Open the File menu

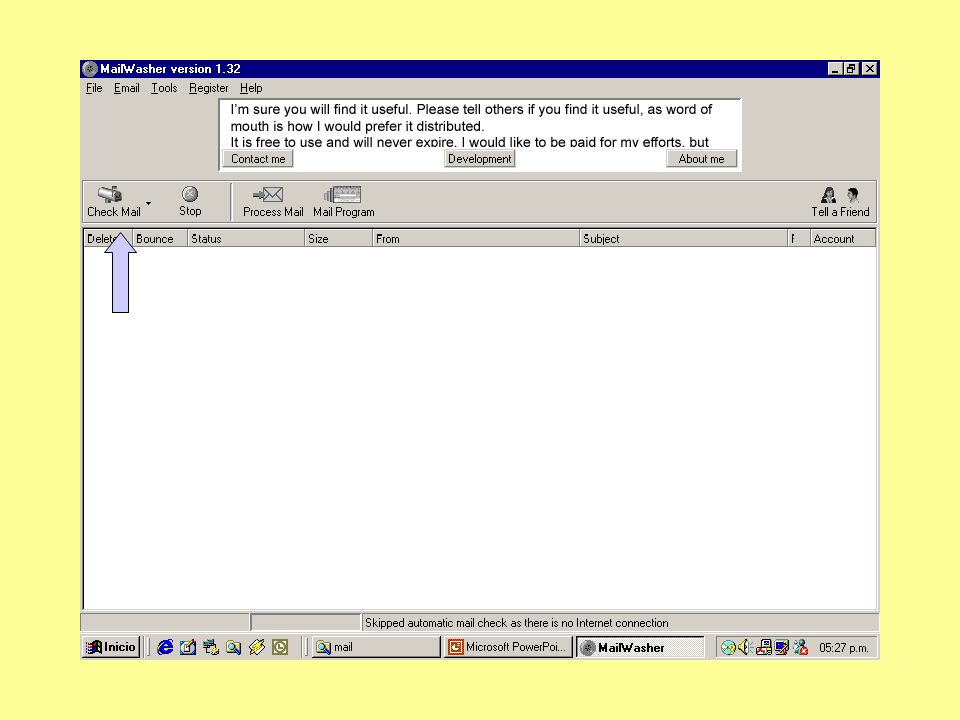pyautogui.click(x=94, y=88)
